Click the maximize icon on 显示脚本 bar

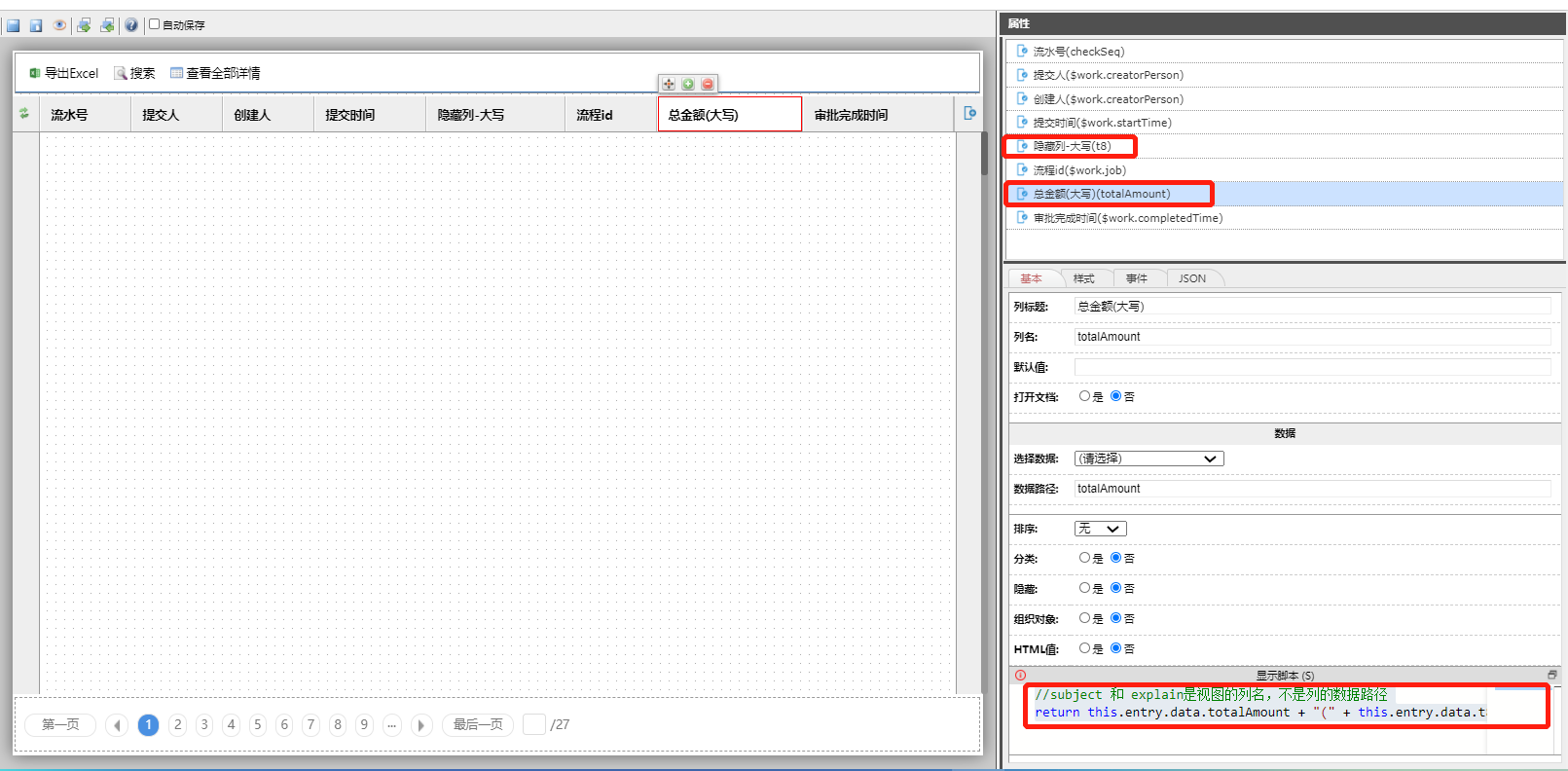1551,675
